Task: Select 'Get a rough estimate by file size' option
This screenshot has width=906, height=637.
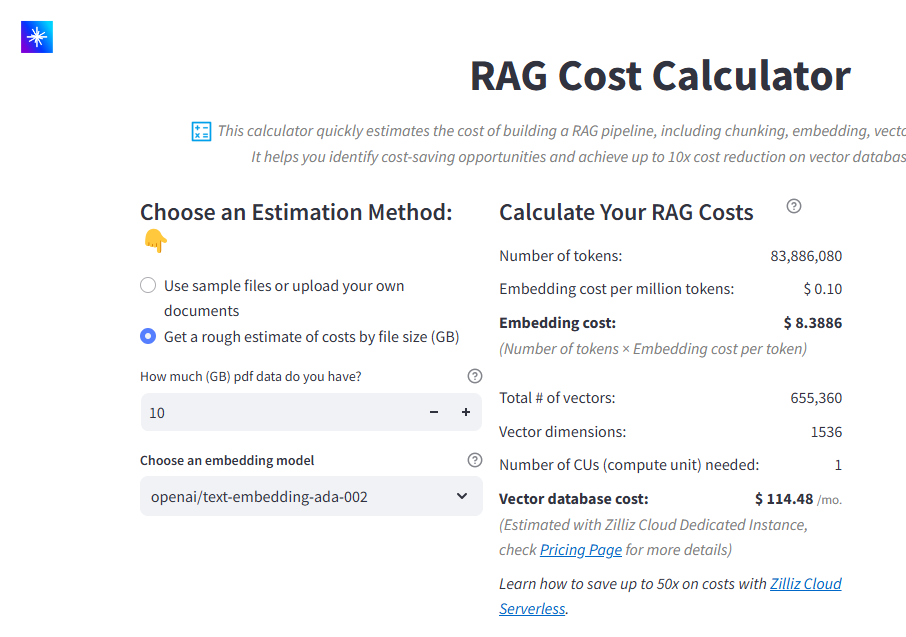Action: pyautogui.click(x=148, y=337)
